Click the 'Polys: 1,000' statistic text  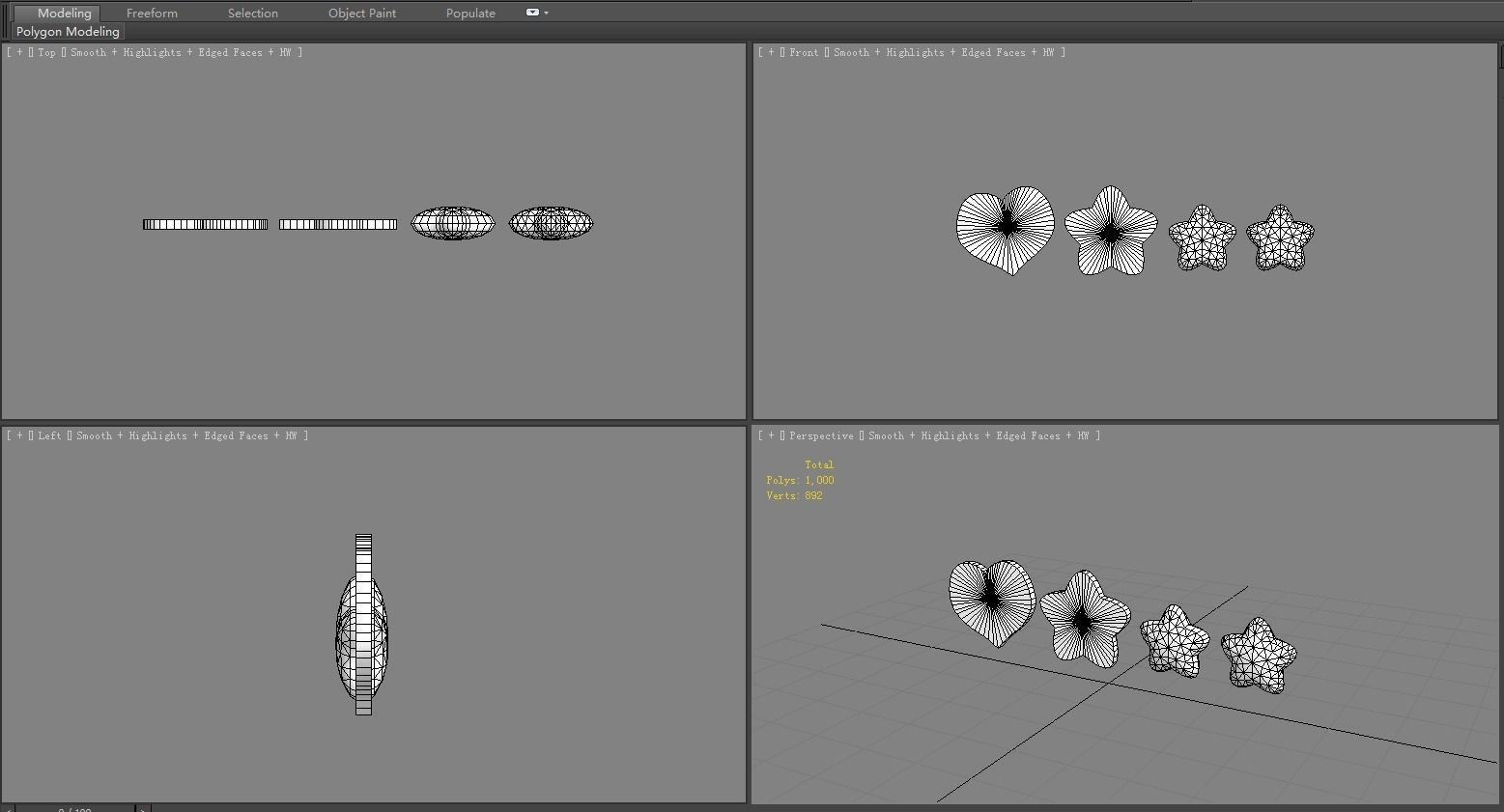[800, 480]
